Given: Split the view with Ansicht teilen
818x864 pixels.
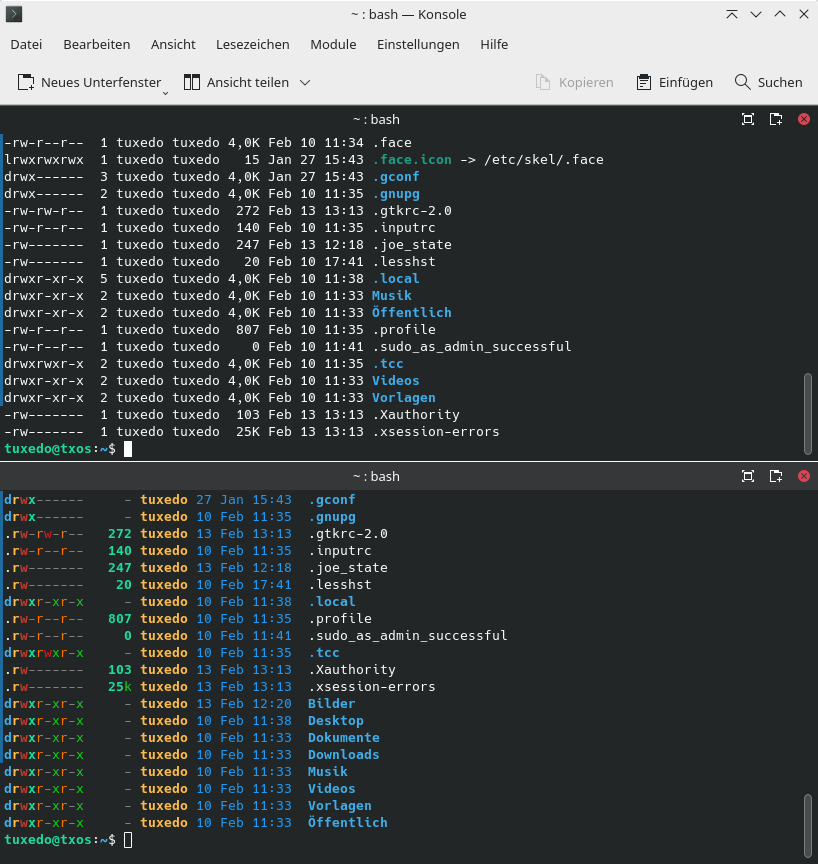Looking at the screenshot, I should [236, 83].
